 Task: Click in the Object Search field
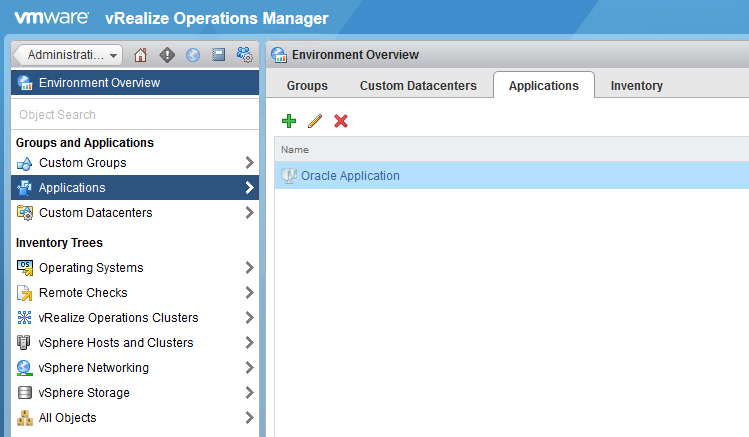pos(135,115)
